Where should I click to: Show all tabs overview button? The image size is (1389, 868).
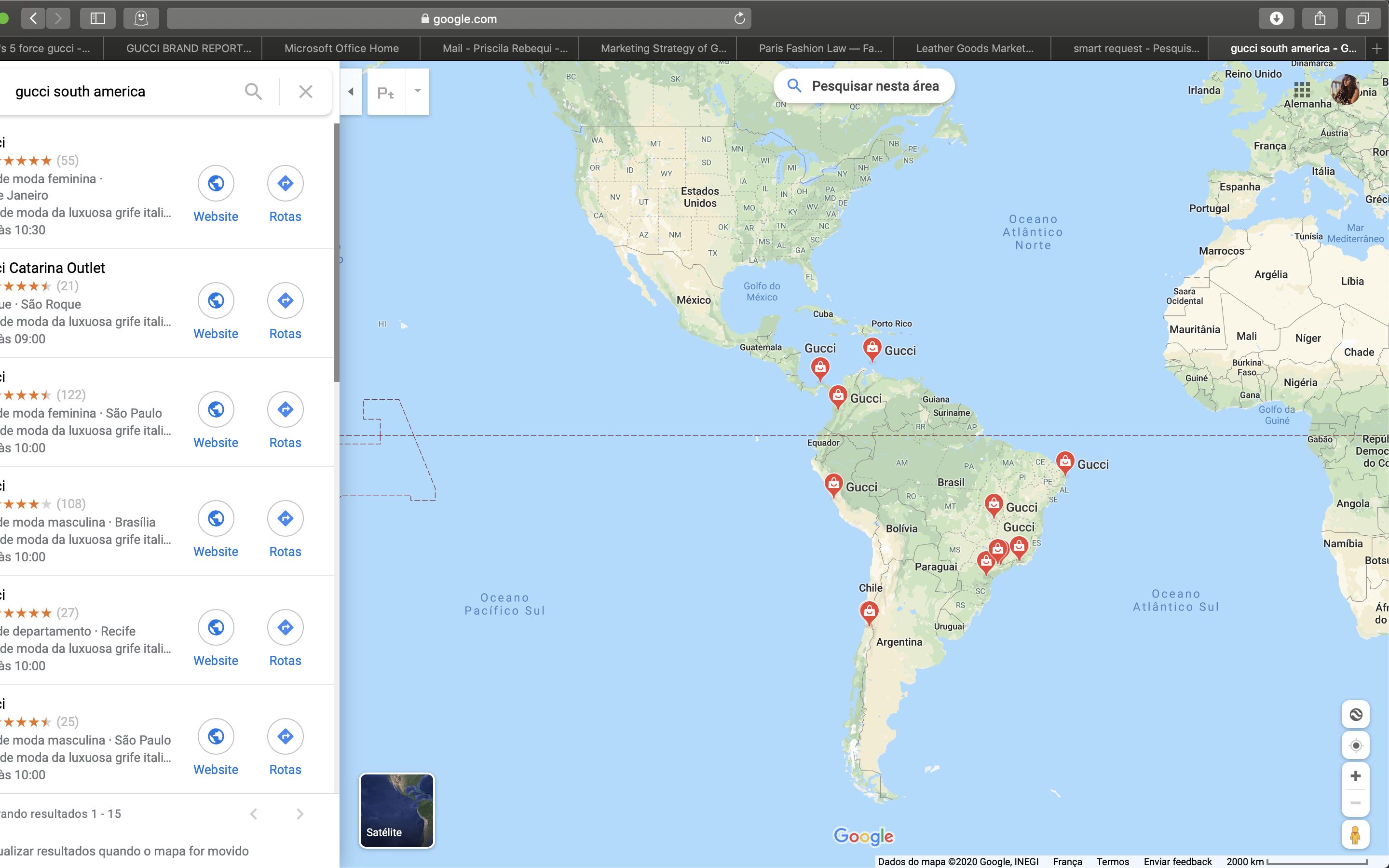tap(1363, 18)
